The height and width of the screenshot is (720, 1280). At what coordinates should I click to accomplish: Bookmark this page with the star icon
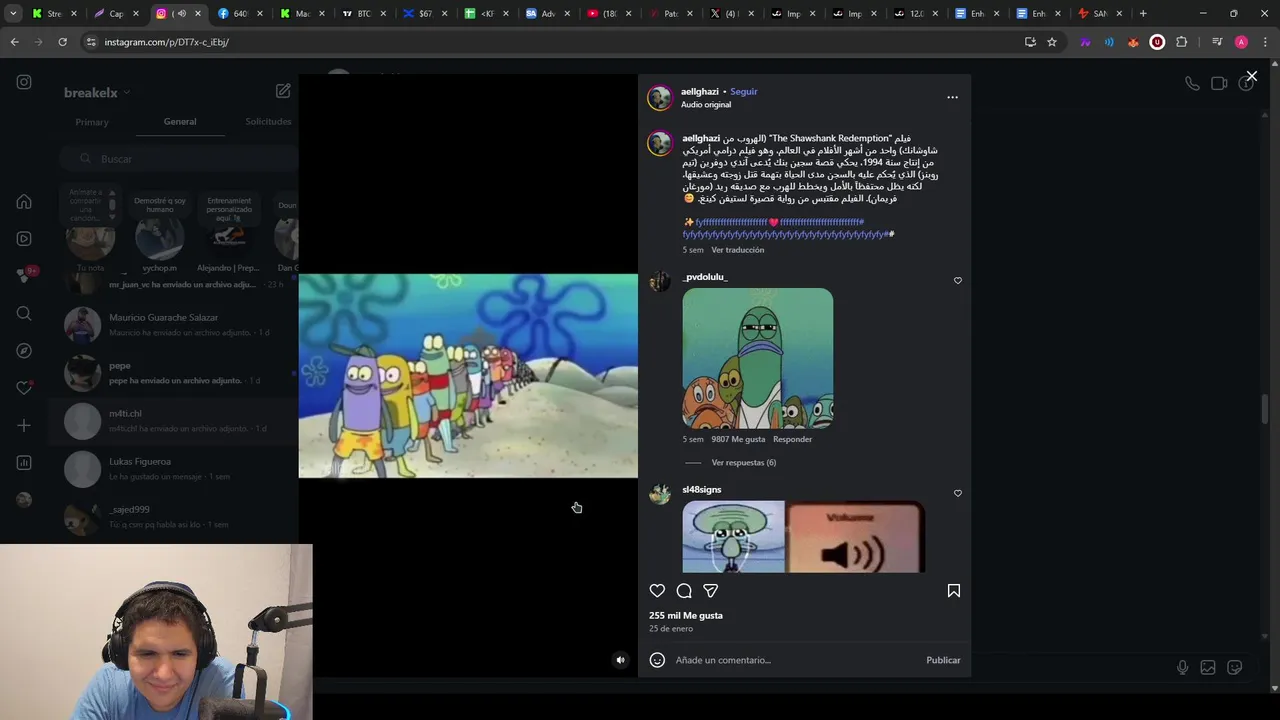coord(1052,42)
